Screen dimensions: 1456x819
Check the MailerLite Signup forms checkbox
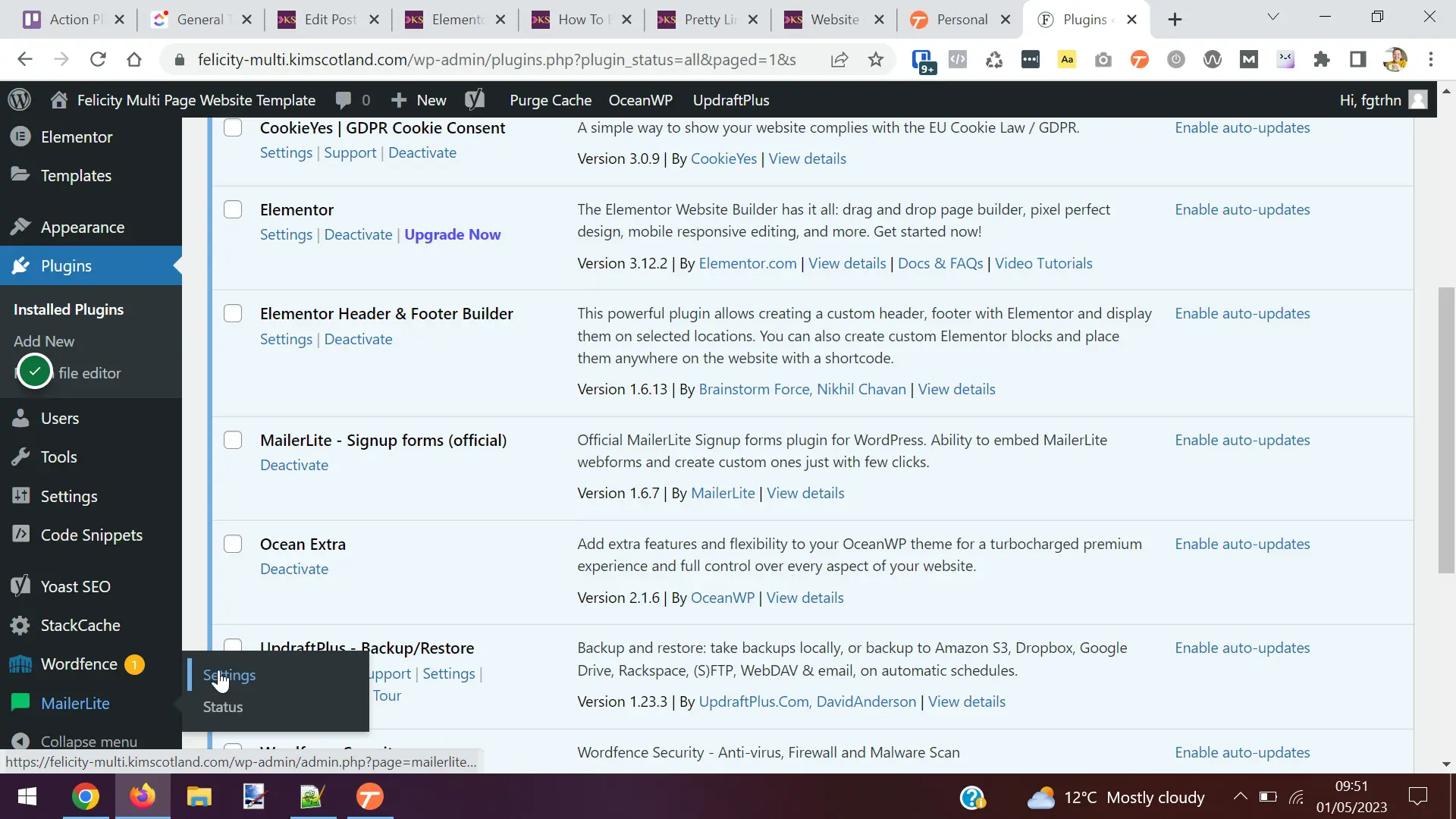pos(233,440)
